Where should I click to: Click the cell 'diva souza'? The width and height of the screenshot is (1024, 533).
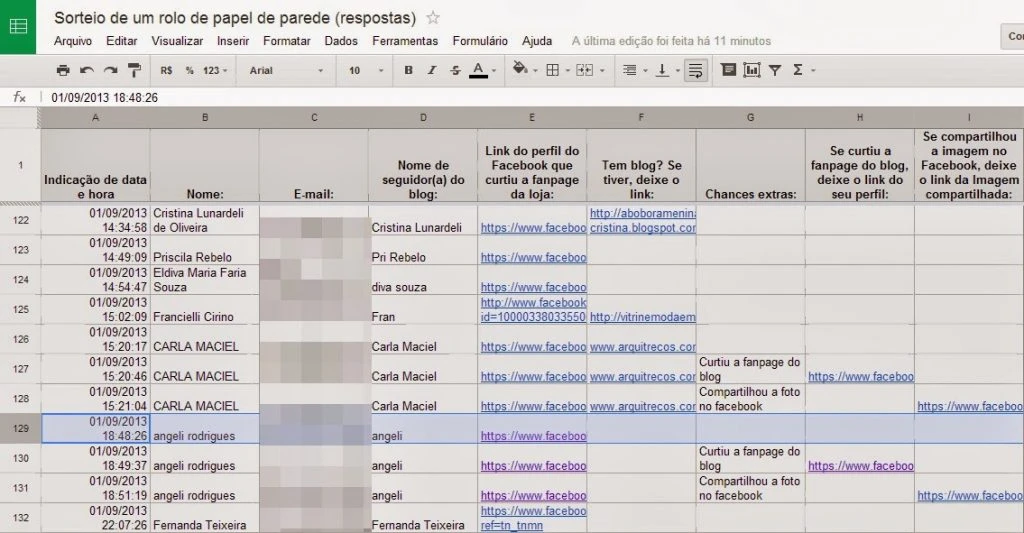coord(423,280)
